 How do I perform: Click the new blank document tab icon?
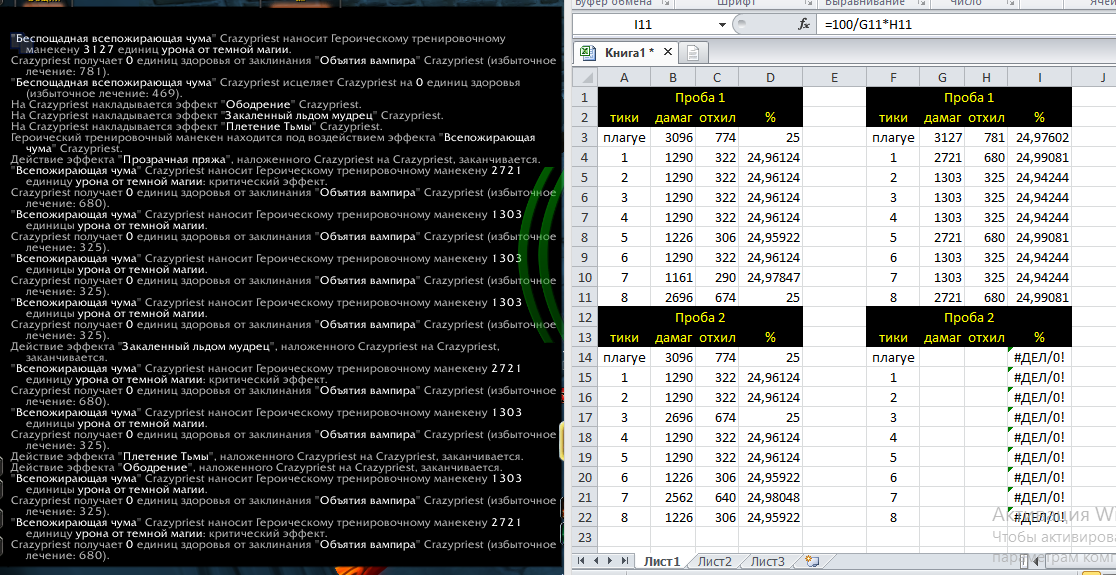pos(693,53)
